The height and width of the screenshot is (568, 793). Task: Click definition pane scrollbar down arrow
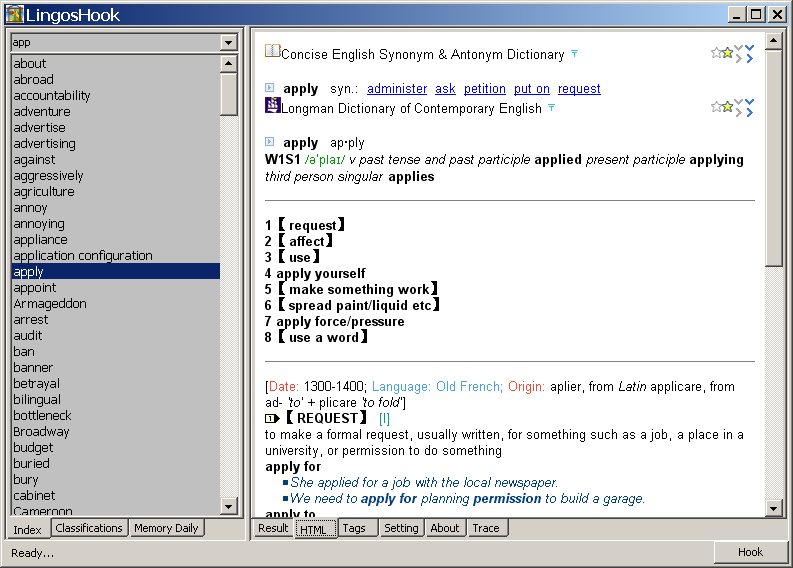click(x=774, y=508)
